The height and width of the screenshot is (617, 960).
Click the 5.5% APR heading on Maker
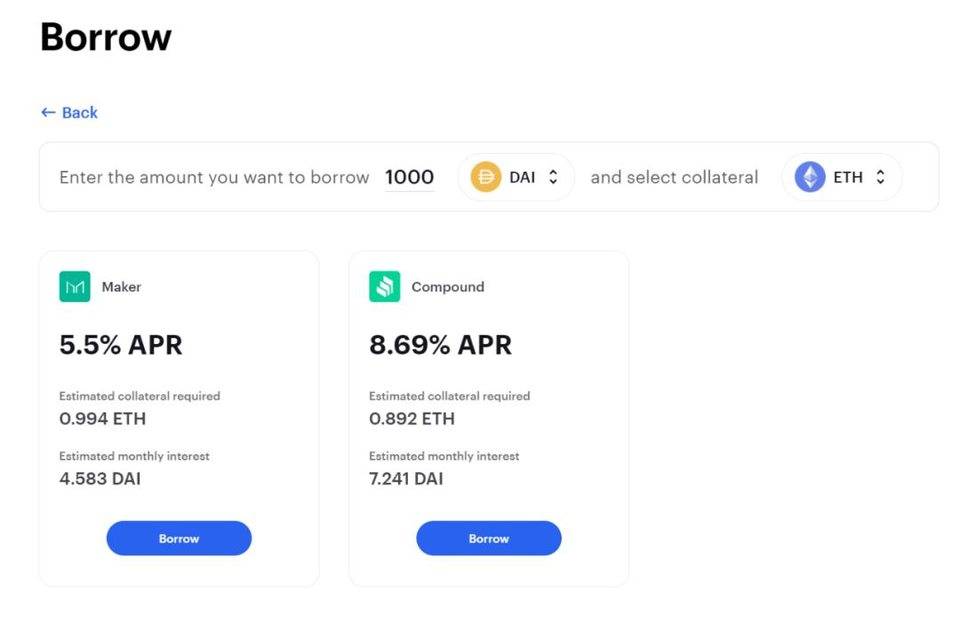(119, 344)
